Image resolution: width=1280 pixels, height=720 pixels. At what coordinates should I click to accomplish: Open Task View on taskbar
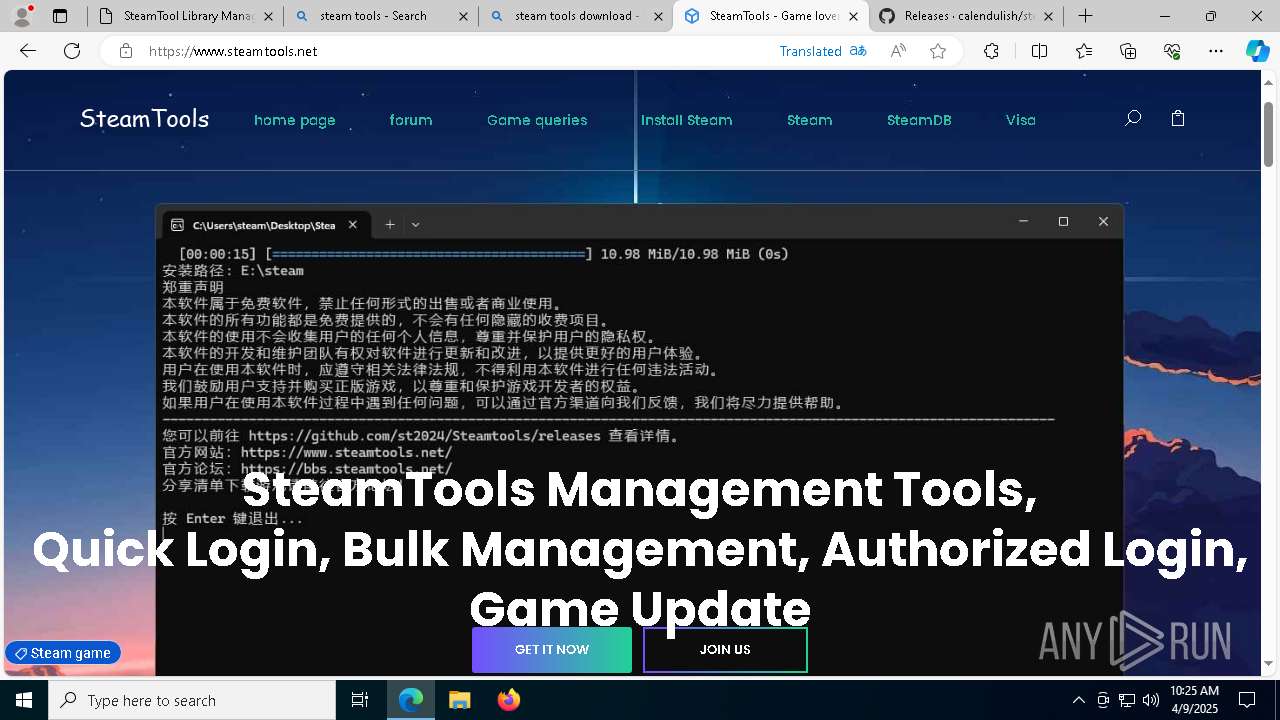click(360, 700)
